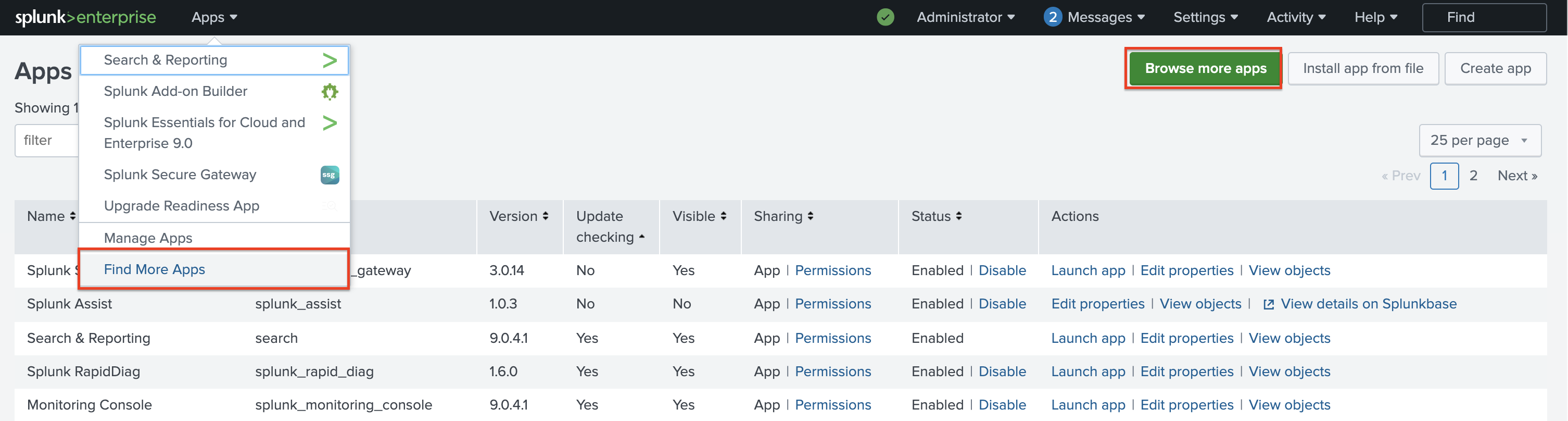Click the Splunk Secure Gateway ssg icon
Viewport: 1568px width, 421px height.
coord(330,175)
